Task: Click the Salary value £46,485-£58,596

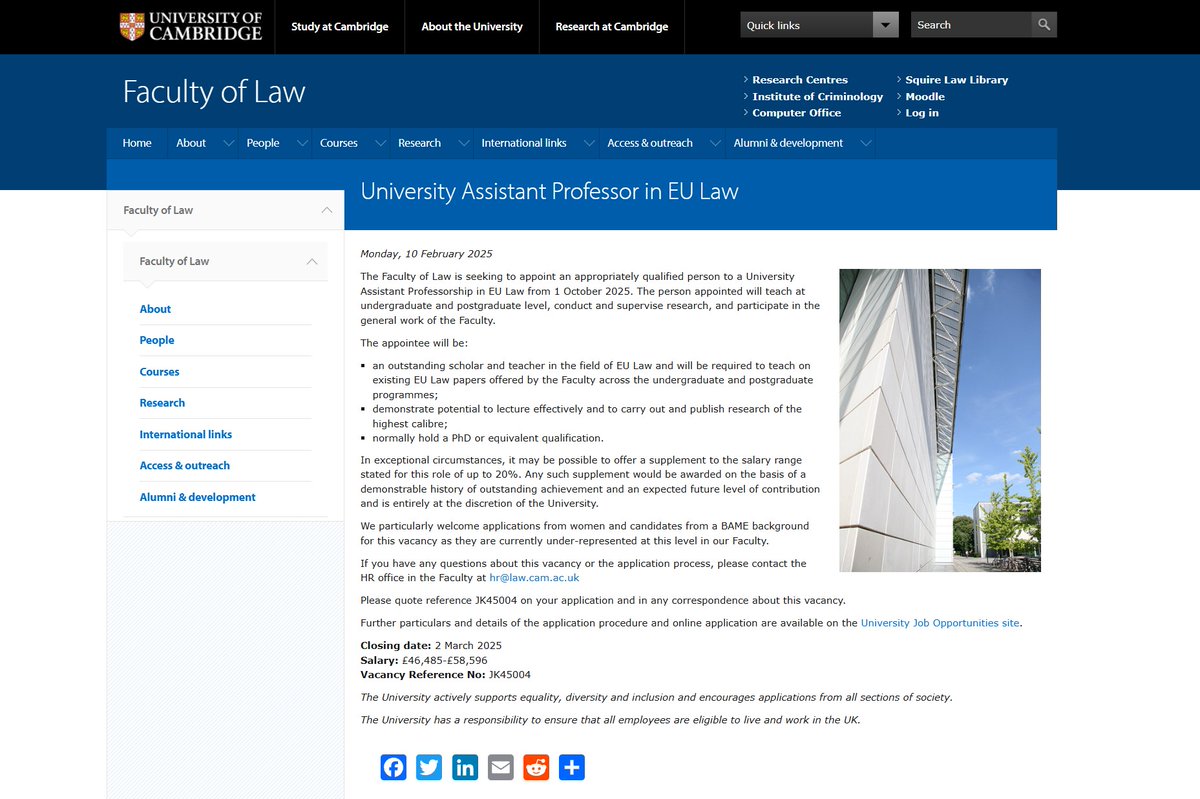Action: tap(444, 660)
